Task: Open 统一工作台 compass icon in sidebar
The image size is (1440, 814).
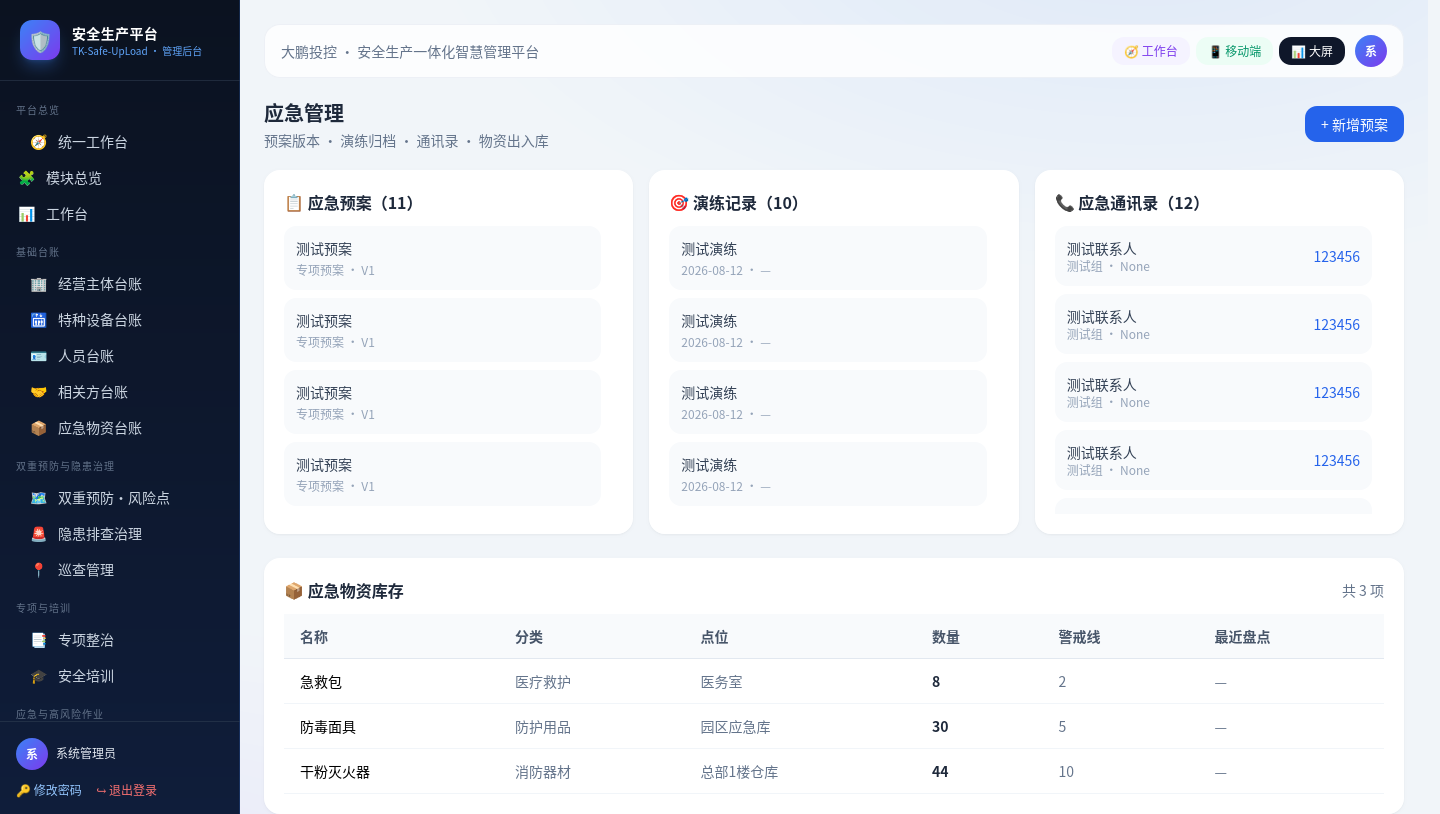Action: 39,142
